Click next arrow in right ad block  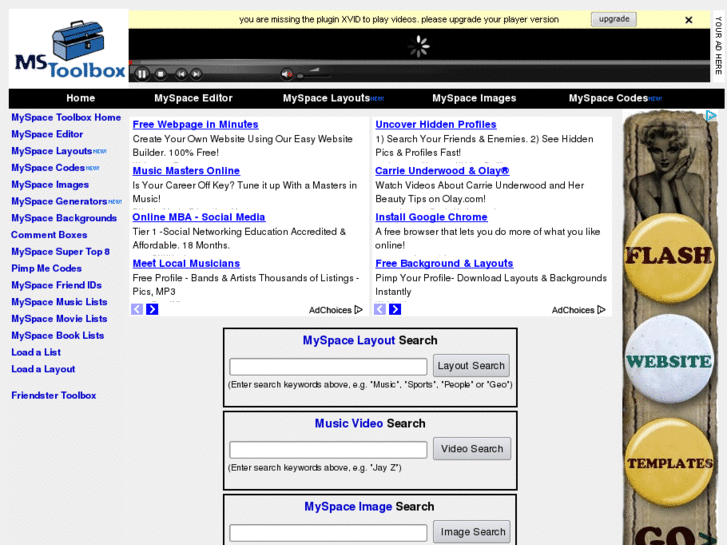tap(395, 309)
